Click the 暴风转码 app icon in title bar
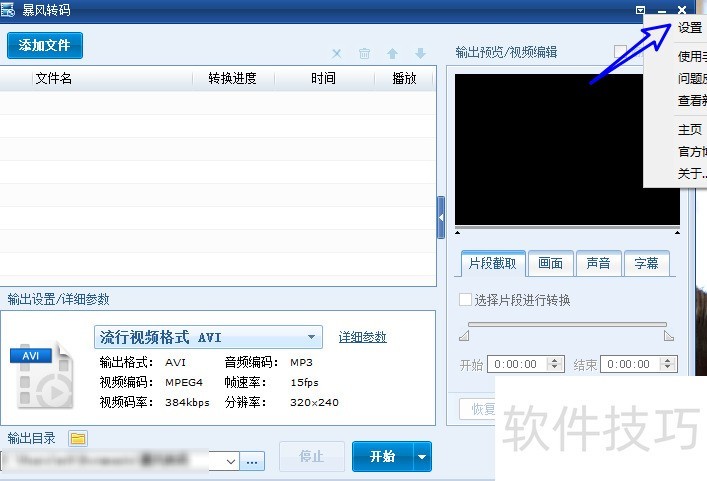 [8, 9]
